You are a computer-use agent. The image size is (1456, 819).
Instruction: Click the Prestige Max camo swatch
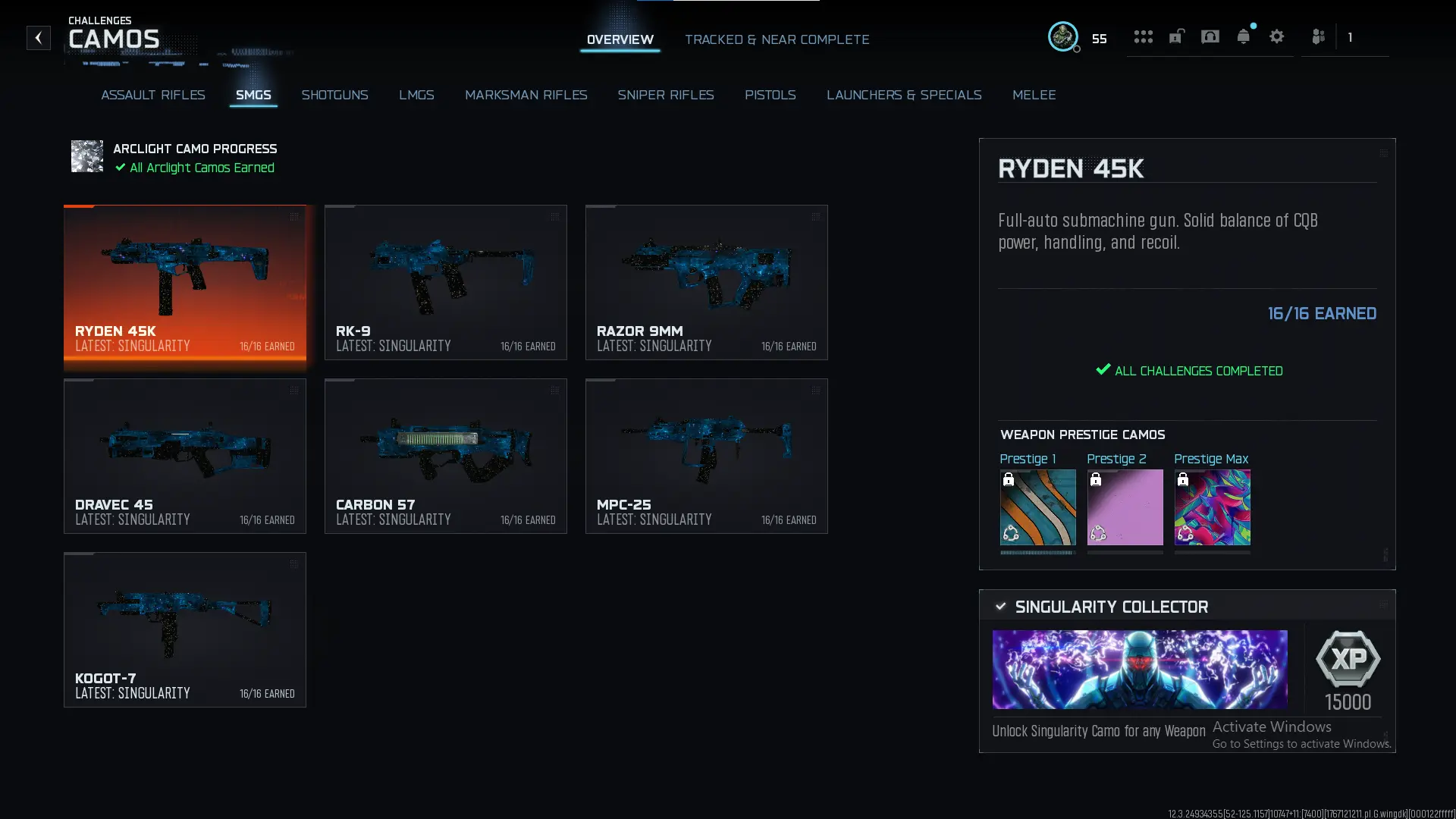click(x=1212, y=507)
